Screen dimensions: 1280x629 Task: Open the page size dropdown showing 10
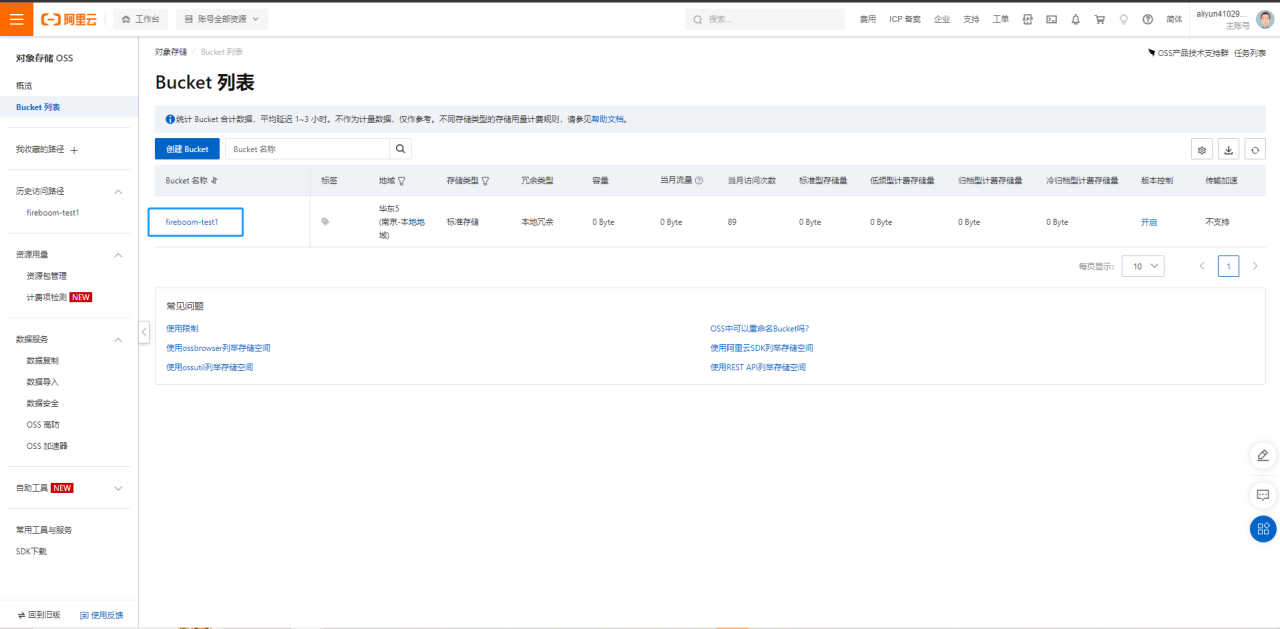[x=1143, y=266]
